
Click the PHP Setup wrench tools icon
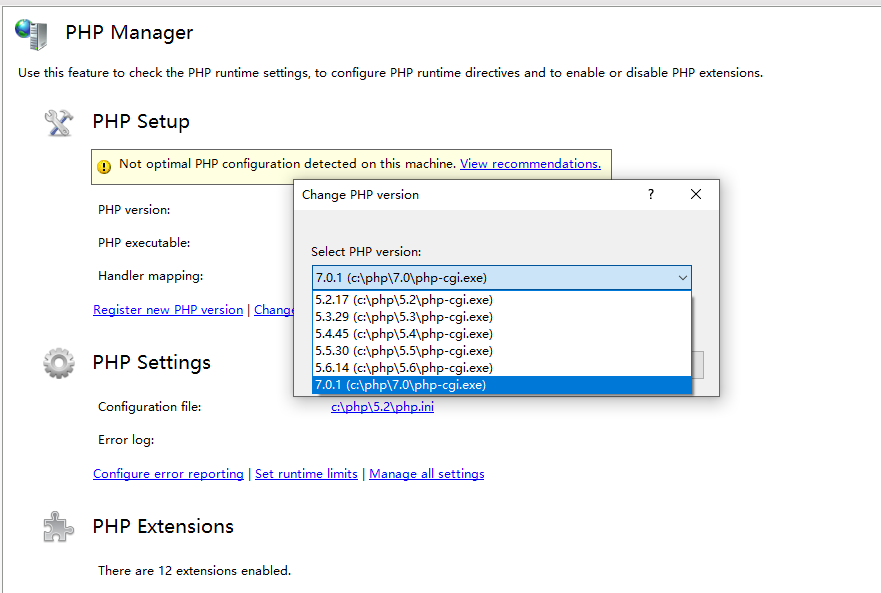59,123
